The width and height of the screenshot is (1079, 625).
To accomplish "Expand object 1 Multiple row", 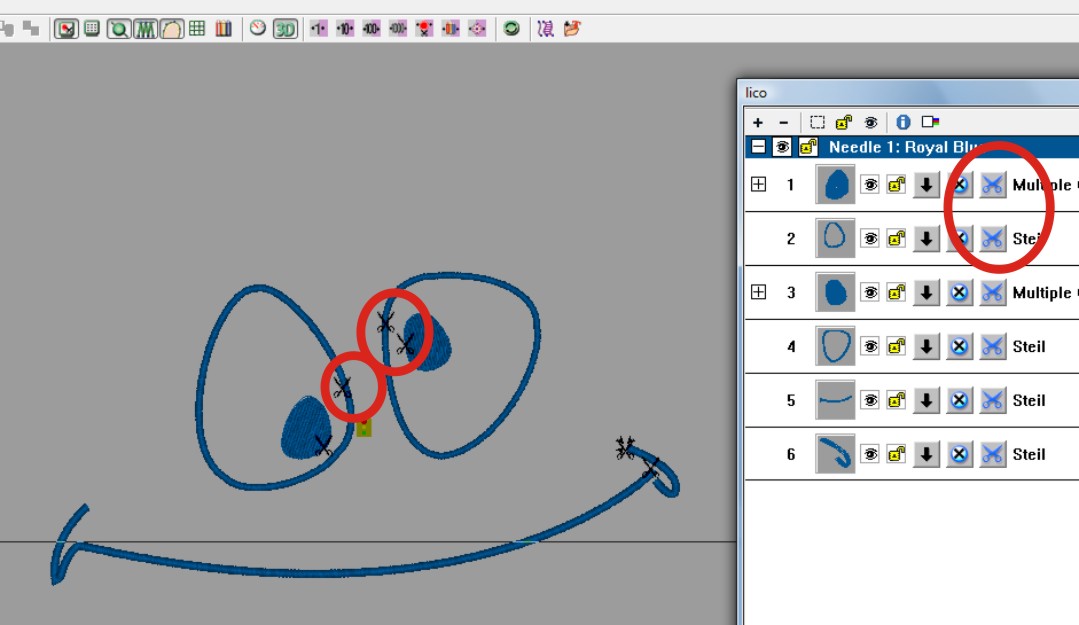I will [758, 184].
